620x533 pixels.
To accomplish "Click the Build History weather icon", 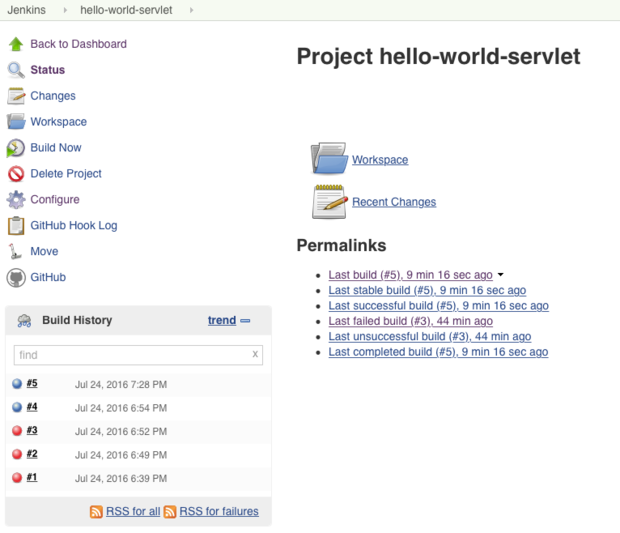I will pos(24,321).
